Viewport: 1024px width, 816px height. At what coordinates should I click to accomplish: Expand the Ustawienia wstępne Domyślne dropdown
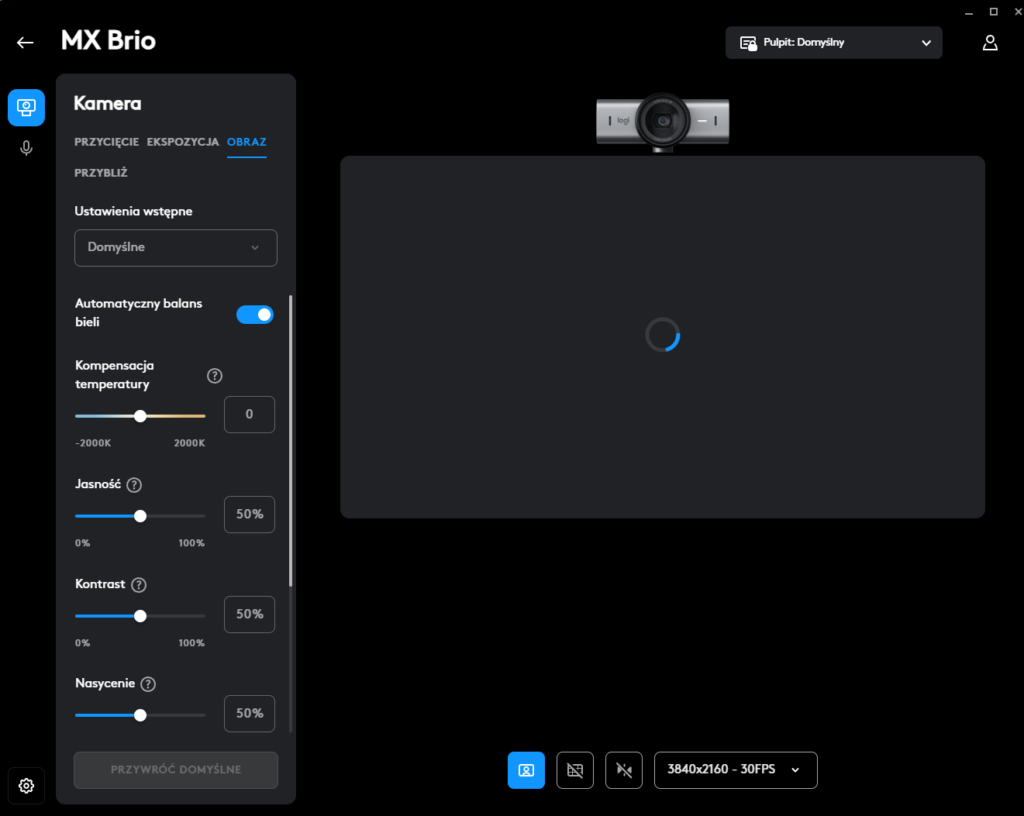click(x=176, y=247)
